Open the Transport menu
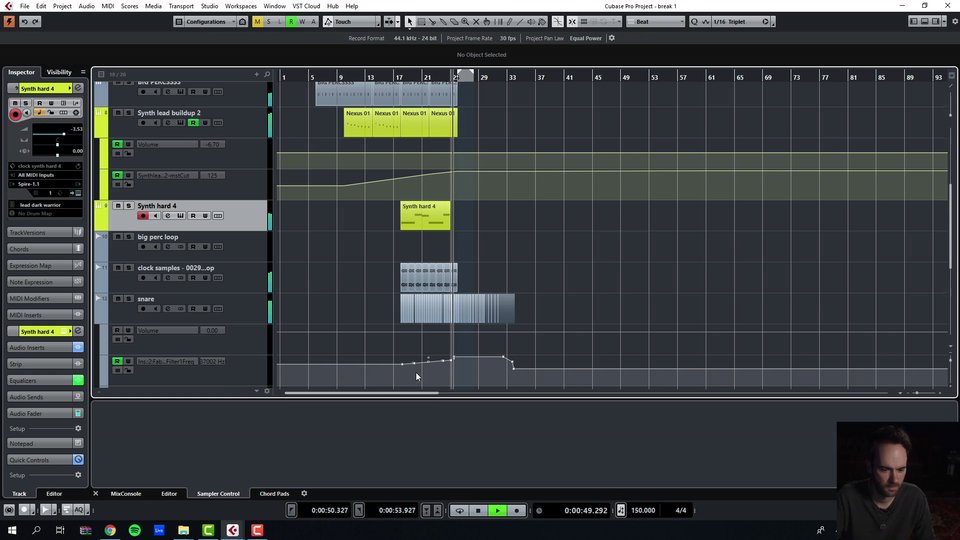Image resolution: width=960 pixels, height=540 pixels. [x=181, y=6]
